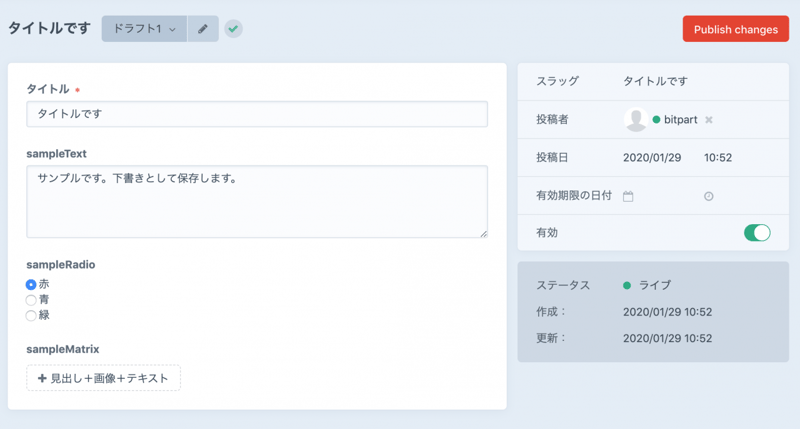This screenshot has width=800, height=429.
Task: Click the 投稿日 date value
Action: tap(650, 158)
